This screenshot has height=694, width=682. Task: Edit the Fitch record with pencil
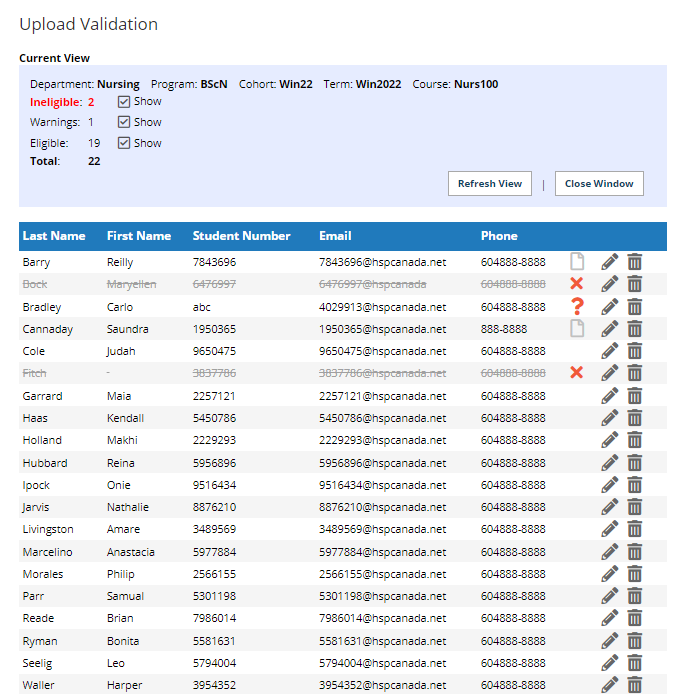(609, 373)
